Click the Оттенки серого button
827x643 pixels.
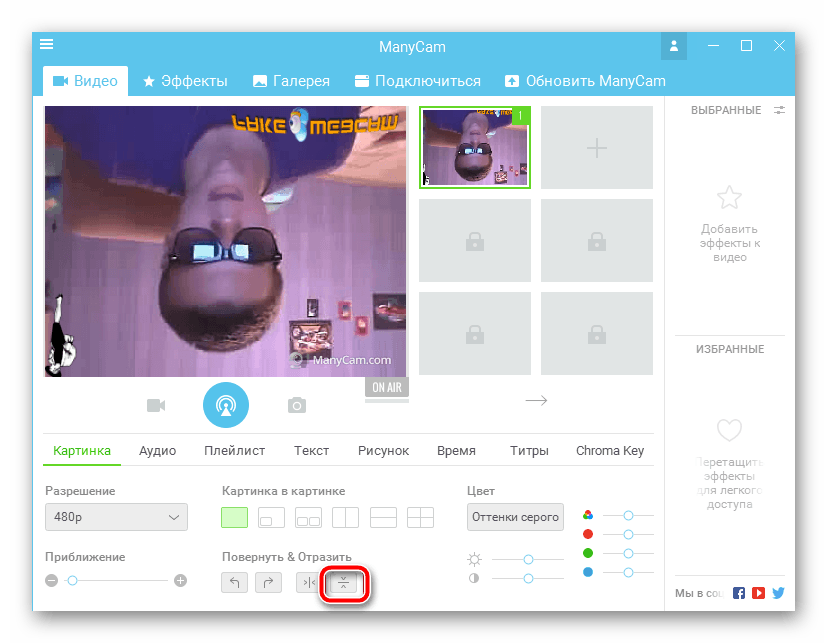515,517
